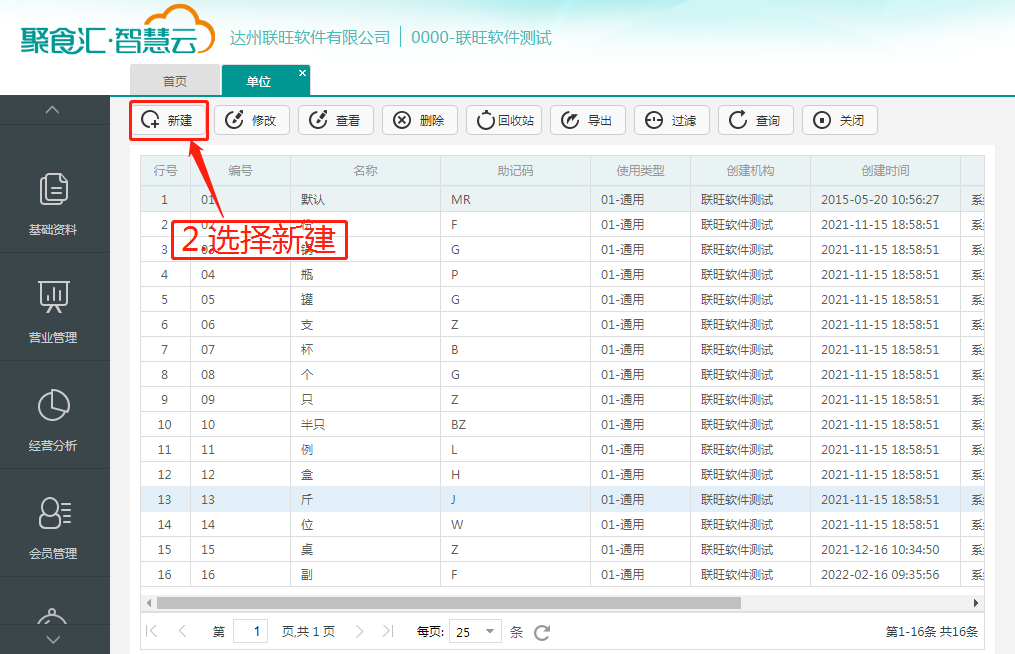1015x654 pixels.
Task: Select the row named 瓶
Action: tap(562, 275)
